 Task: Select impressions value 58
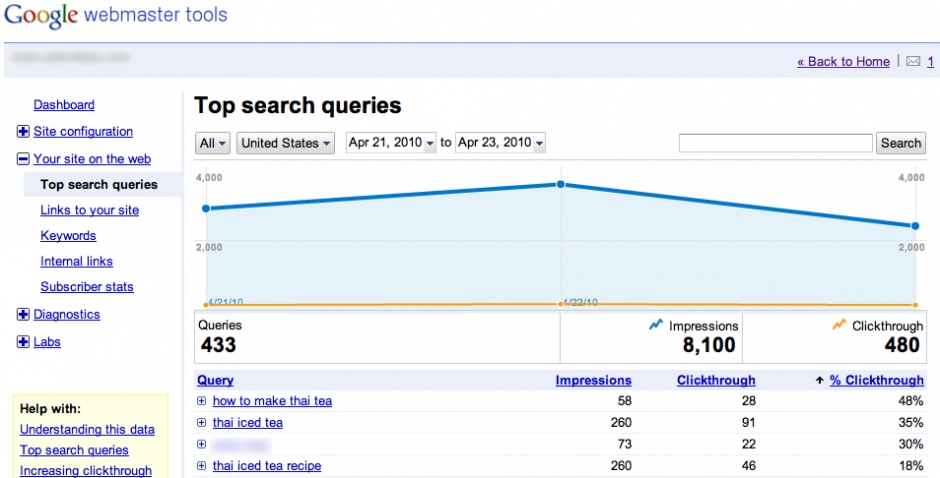624,401
